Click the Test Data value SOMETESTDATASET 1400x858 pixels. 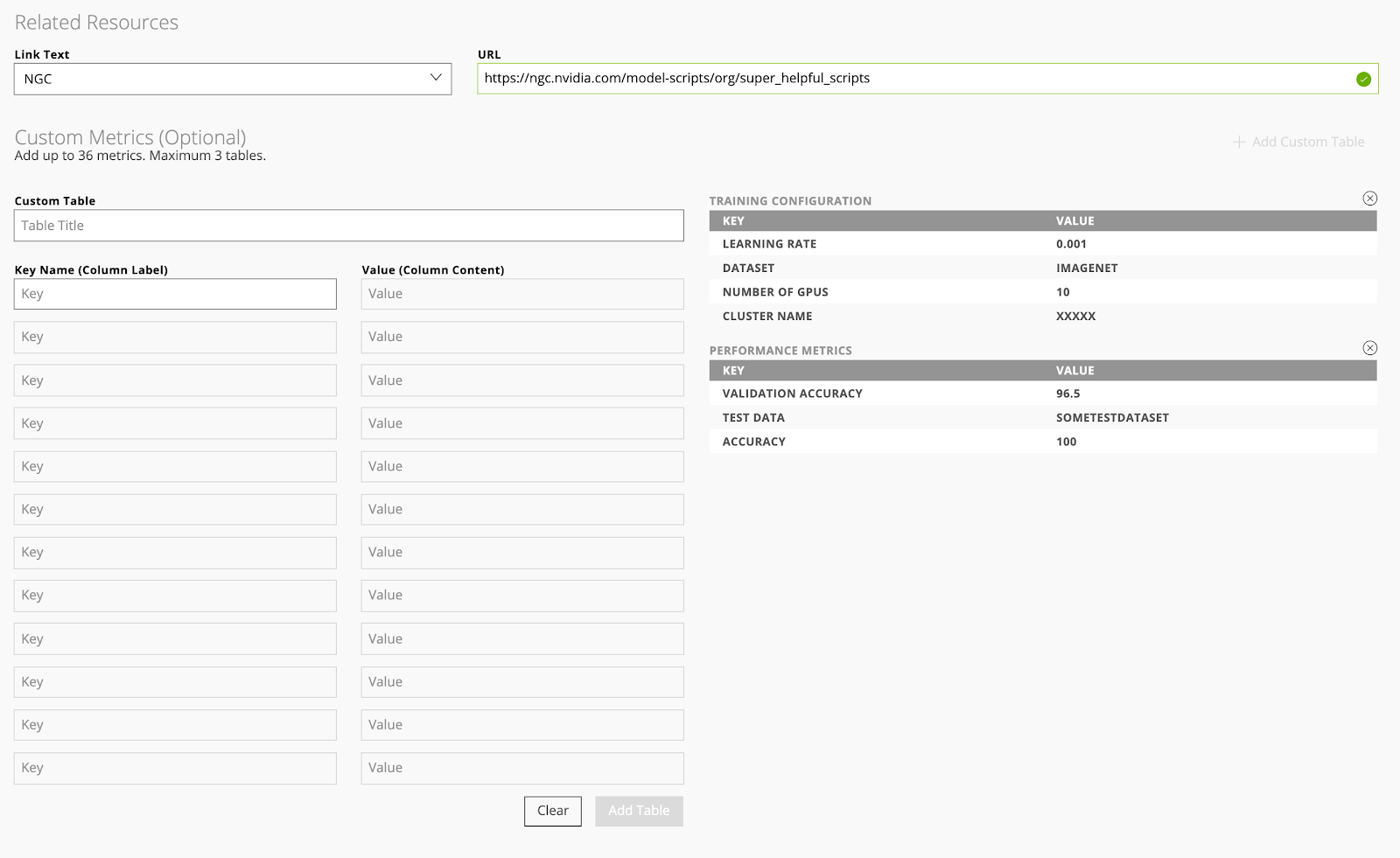pos(1112,418)
